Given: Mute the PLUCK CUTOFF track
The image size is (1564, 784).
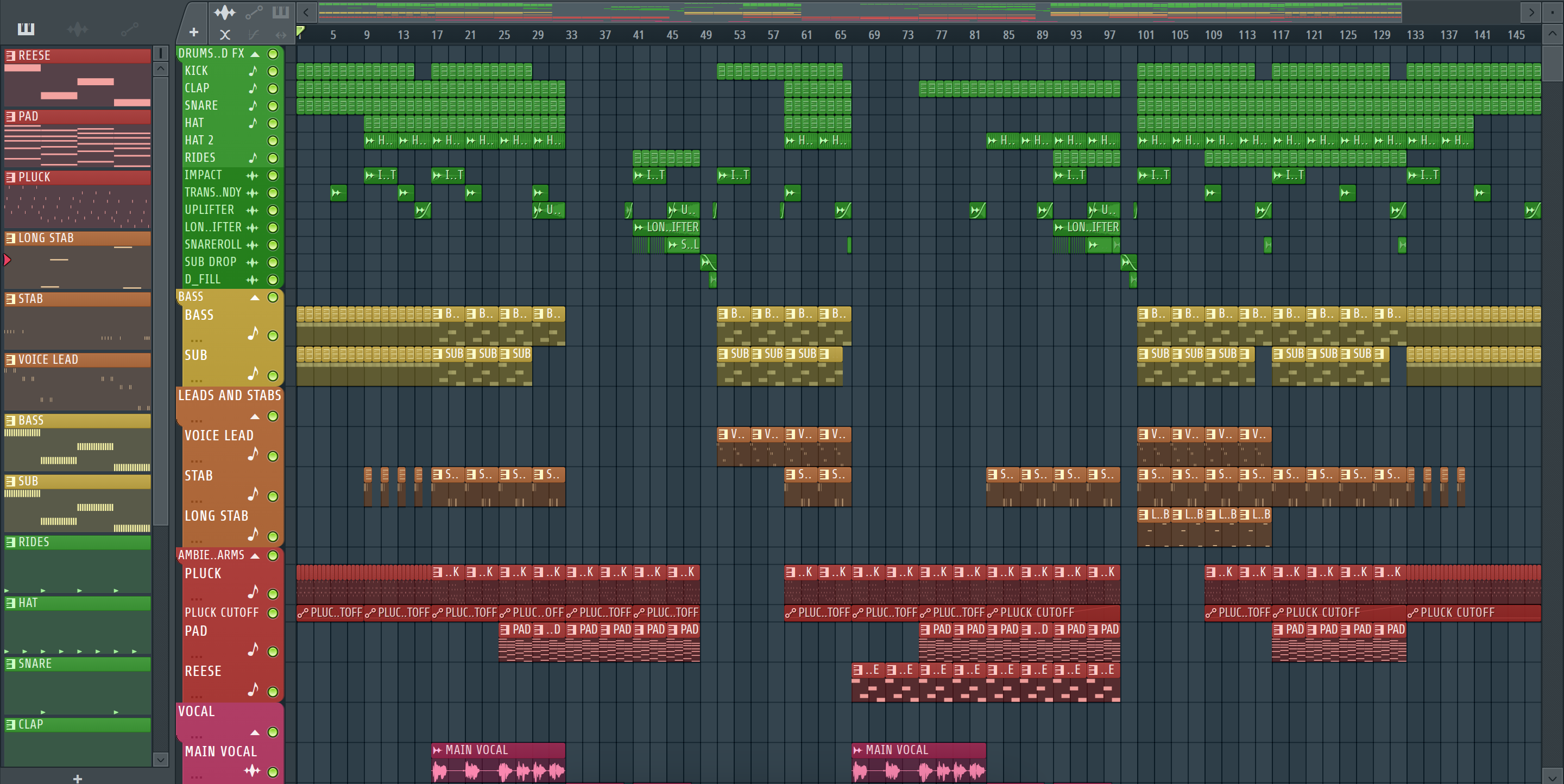Looking at the screenshot, I should pyautogui.click(x=273, y=613).
